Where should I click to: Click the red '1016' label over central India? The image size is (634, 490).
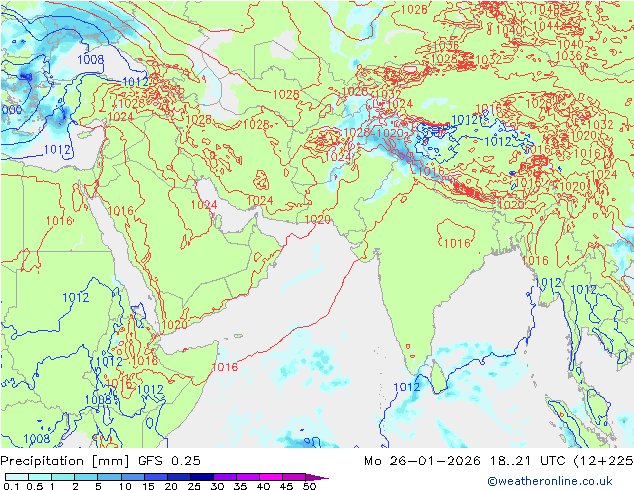point(457,243)
